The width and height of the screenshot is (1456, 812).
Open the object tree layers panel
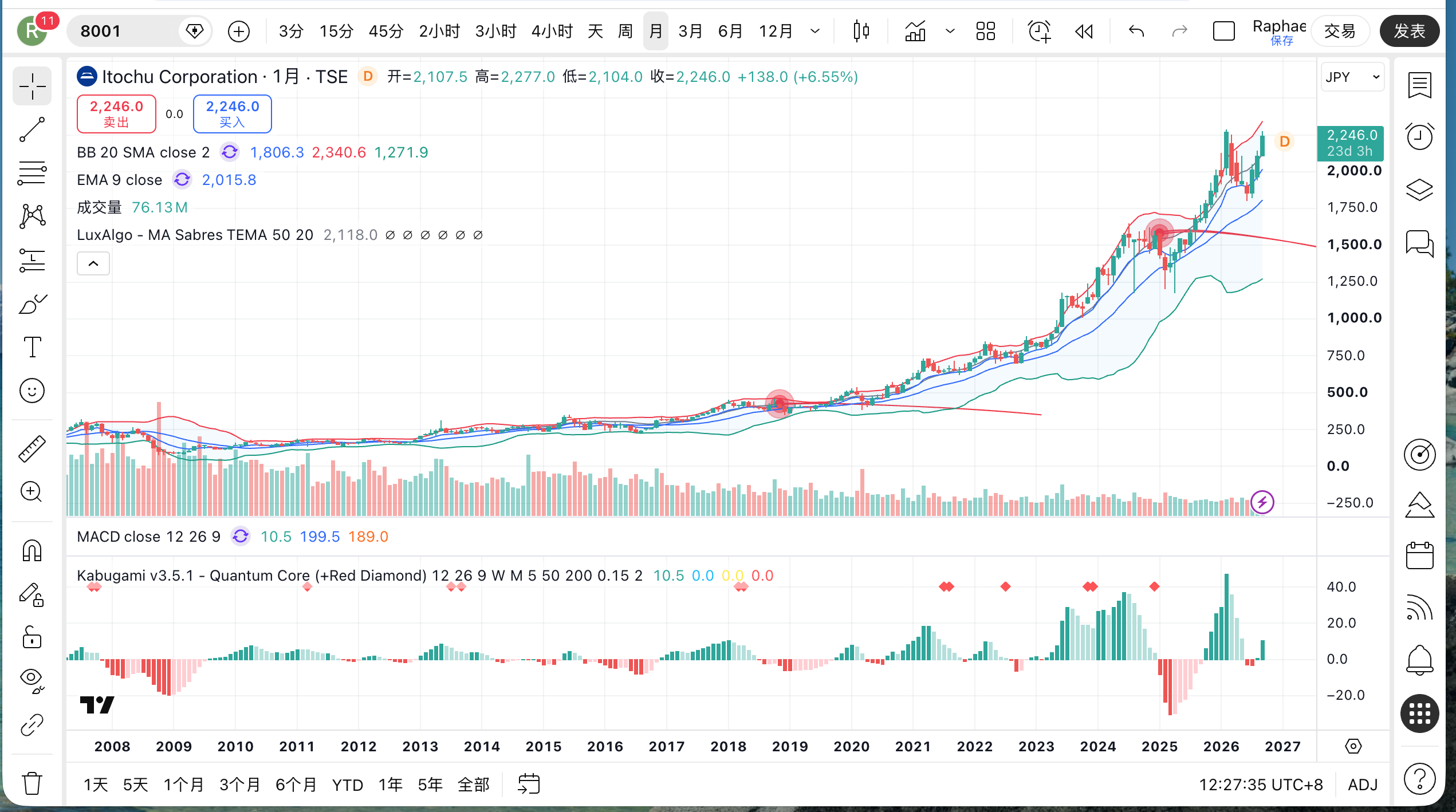[1420, 190]
